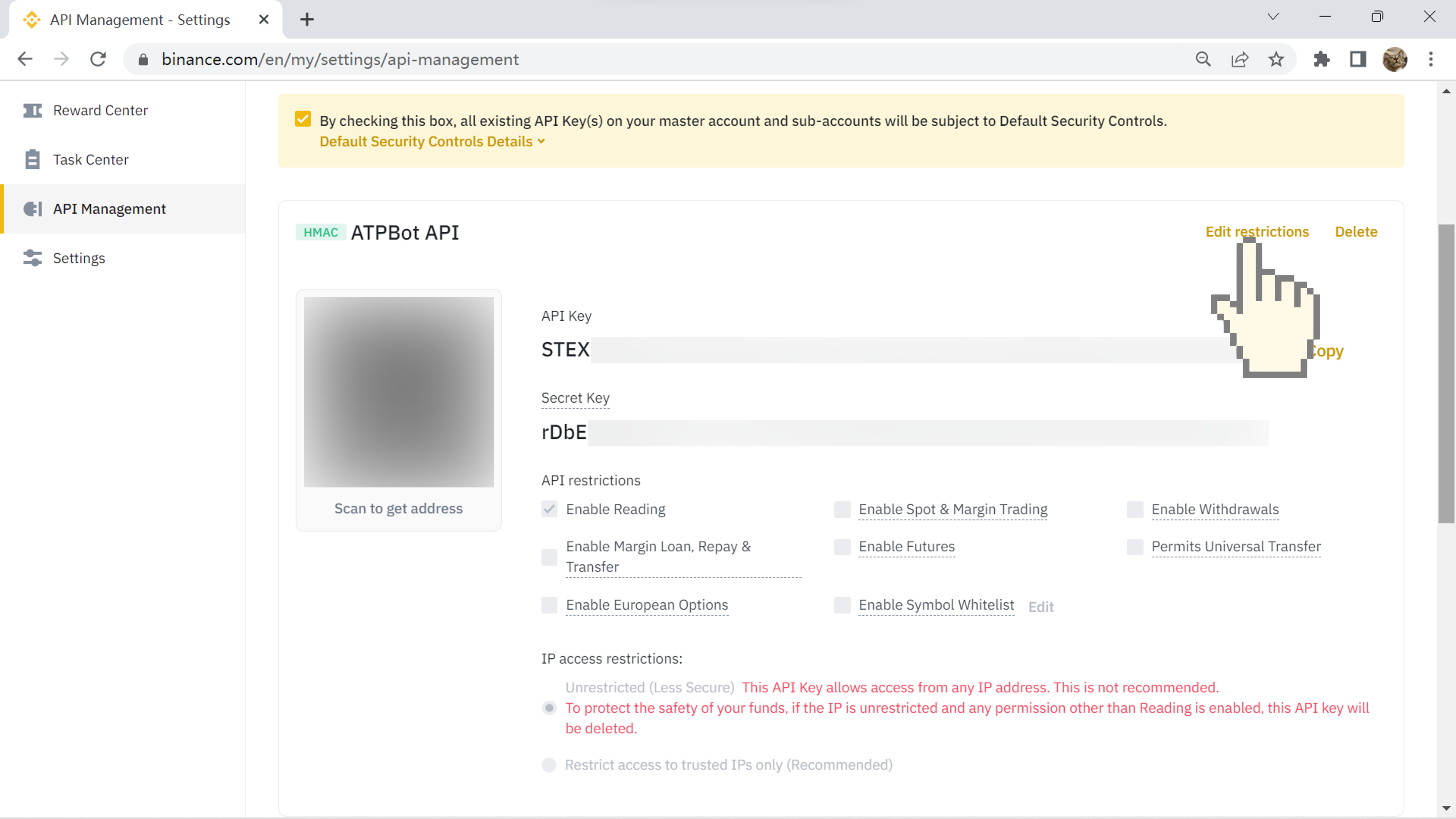Click Edit restrictions link

click(x=1257, y=232)
